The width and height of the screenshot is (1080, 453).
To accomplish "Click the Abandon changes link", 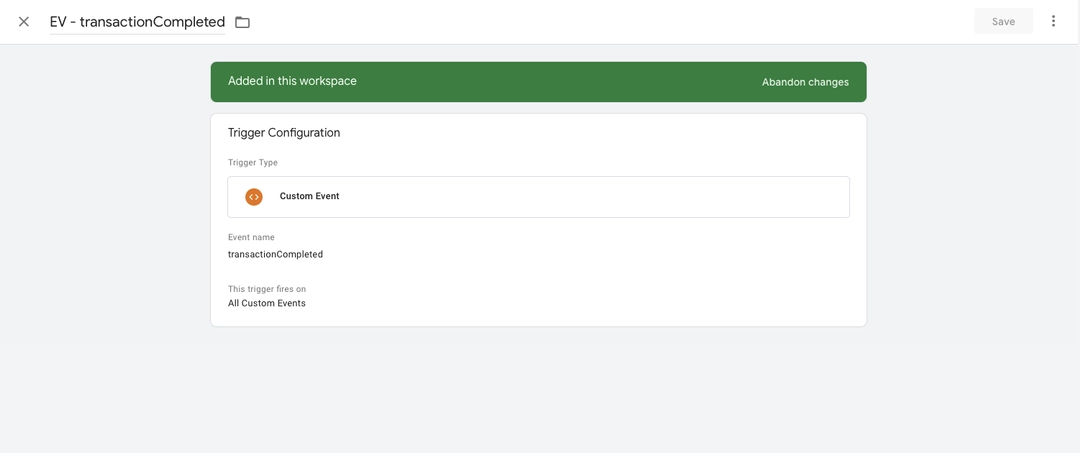I will point(805,82).
